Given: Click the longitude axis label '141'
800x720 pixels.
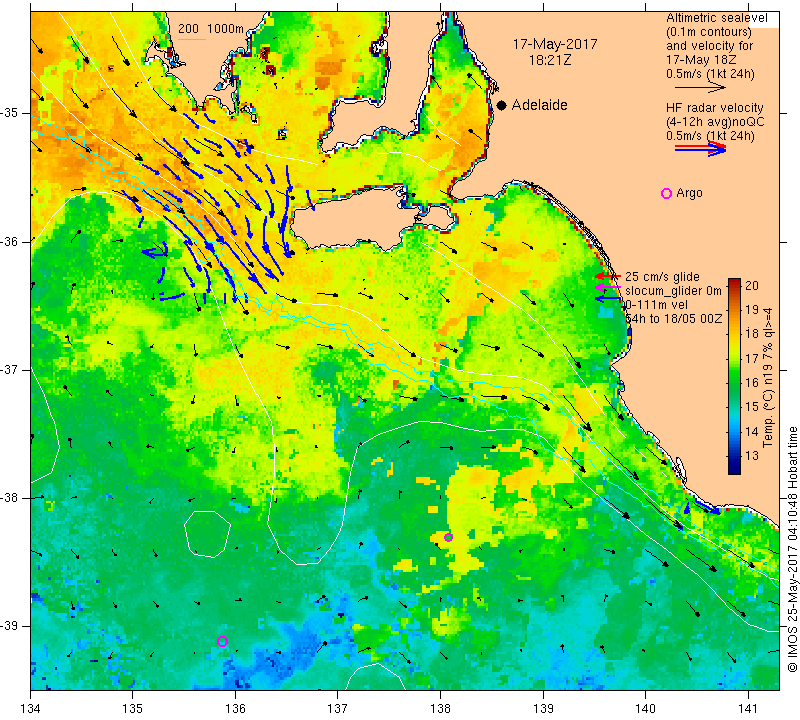Looking at the screenshot, I should (x=748, y=708).
